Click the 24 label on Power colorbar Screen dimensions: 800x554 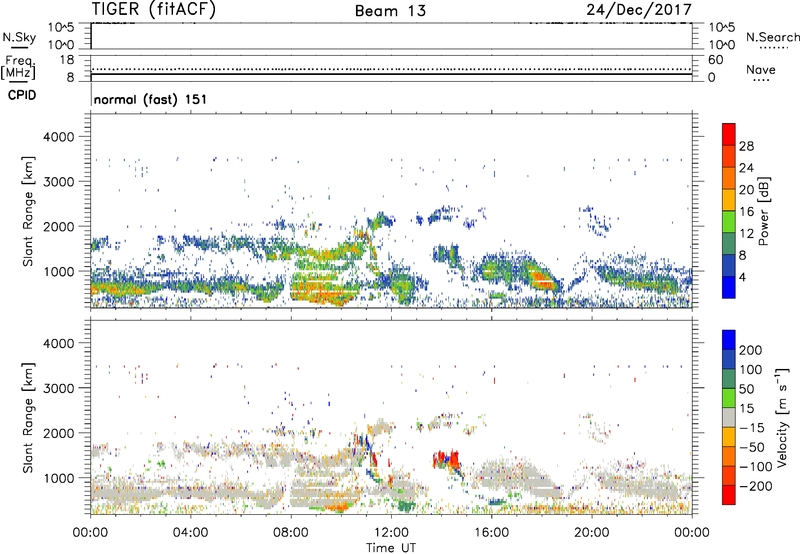(746, 168)
